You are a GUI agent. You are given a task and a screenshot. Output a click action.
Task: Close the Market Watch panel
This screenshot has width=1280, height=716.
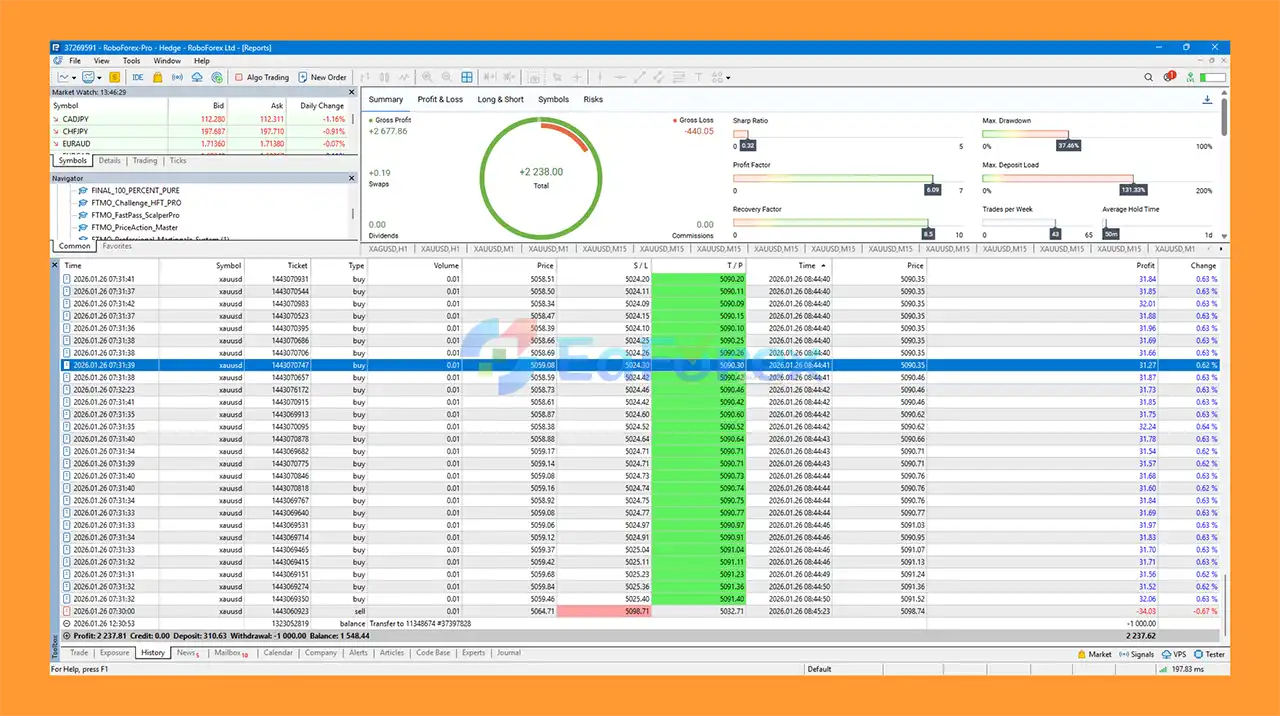pyautogui.click(x=351, y=92)
